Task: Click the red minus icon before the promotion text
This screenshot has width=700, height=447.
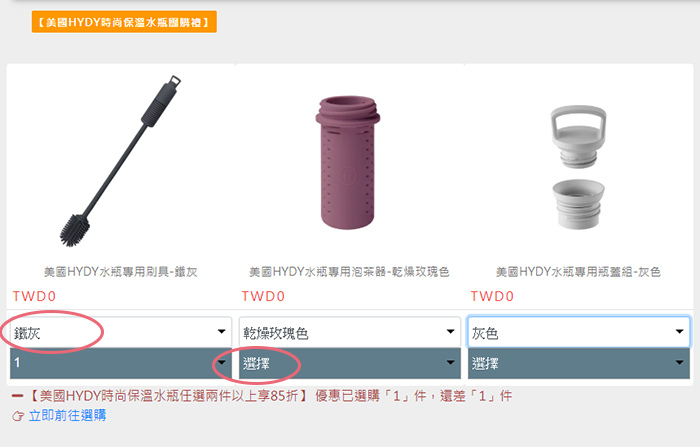Action: pos(17,396)
